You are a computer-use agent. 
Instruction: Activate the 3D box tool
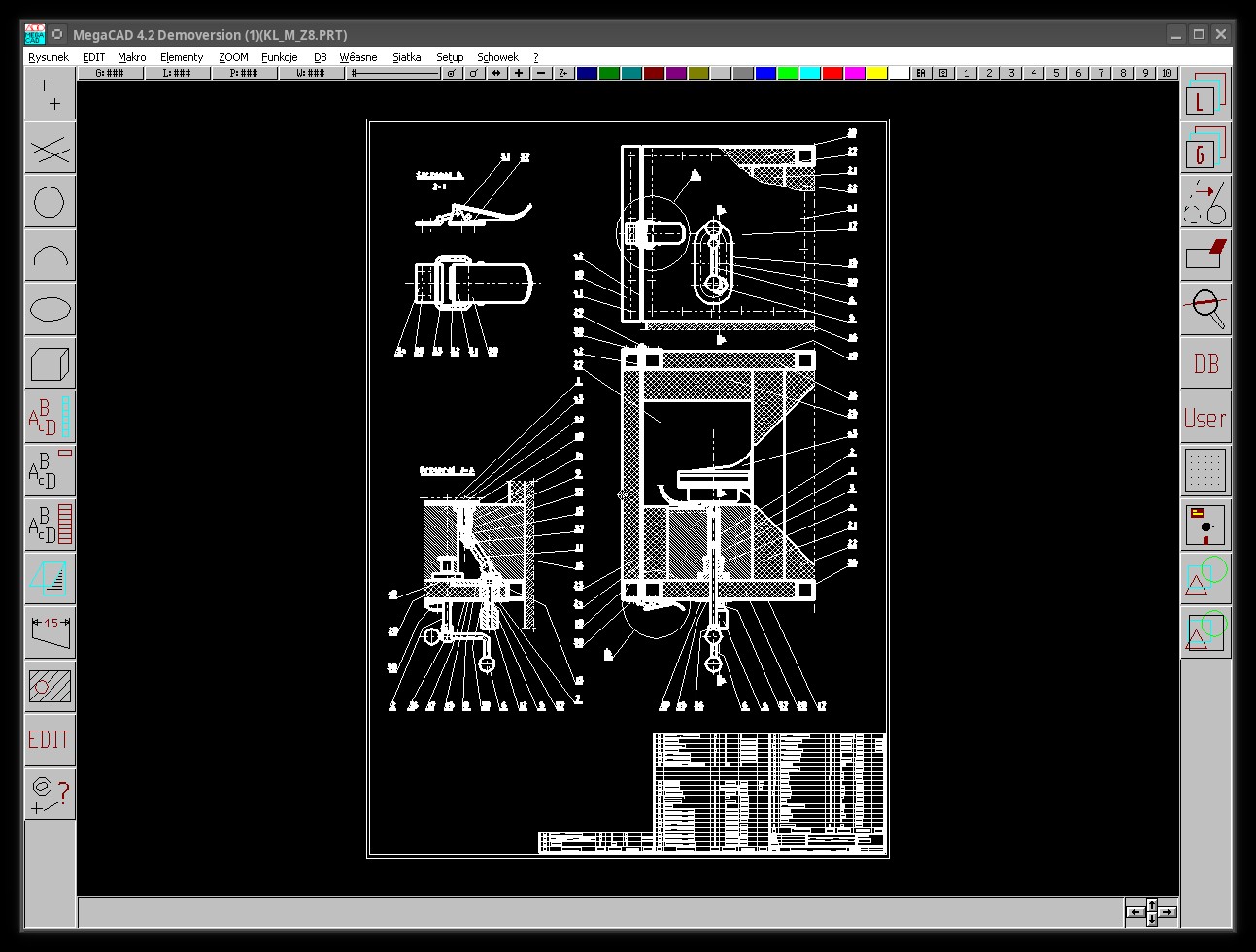click(x=50, y=364)
